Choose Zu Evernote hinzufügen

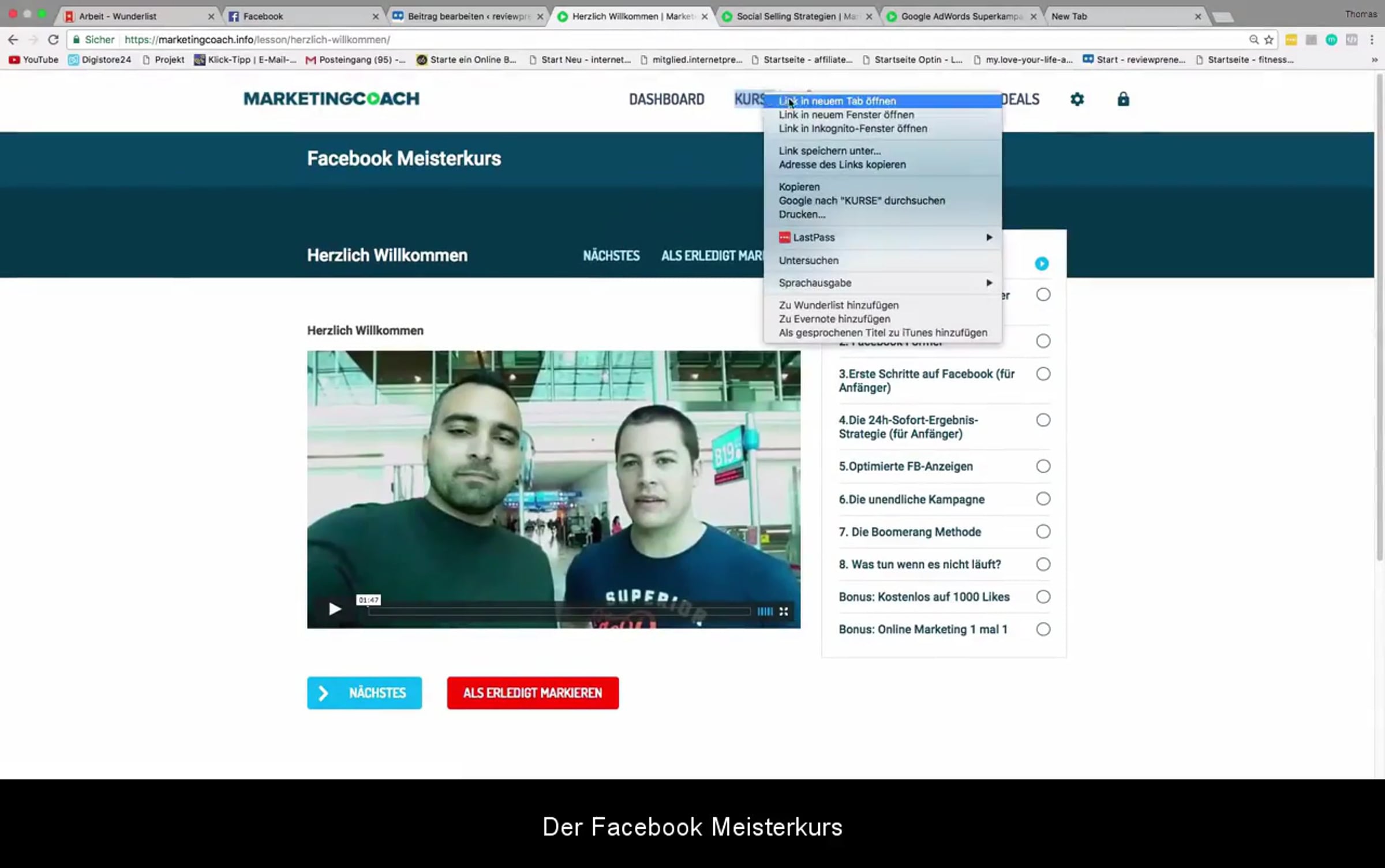[883, 319]
